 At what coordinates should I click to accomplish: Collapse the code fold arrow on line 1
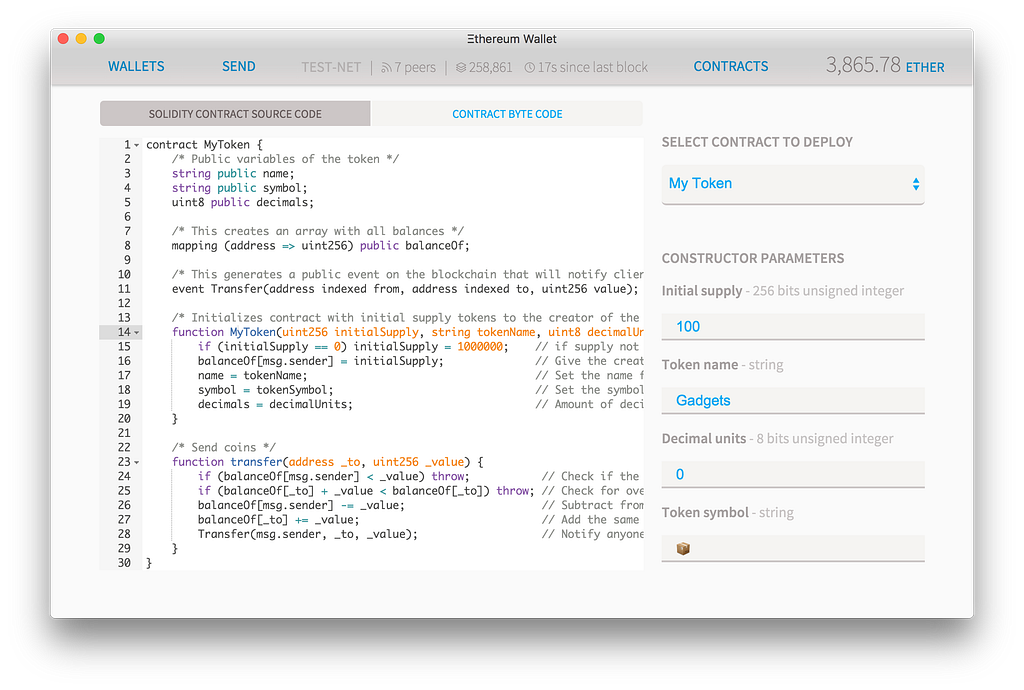click(136, 145)
